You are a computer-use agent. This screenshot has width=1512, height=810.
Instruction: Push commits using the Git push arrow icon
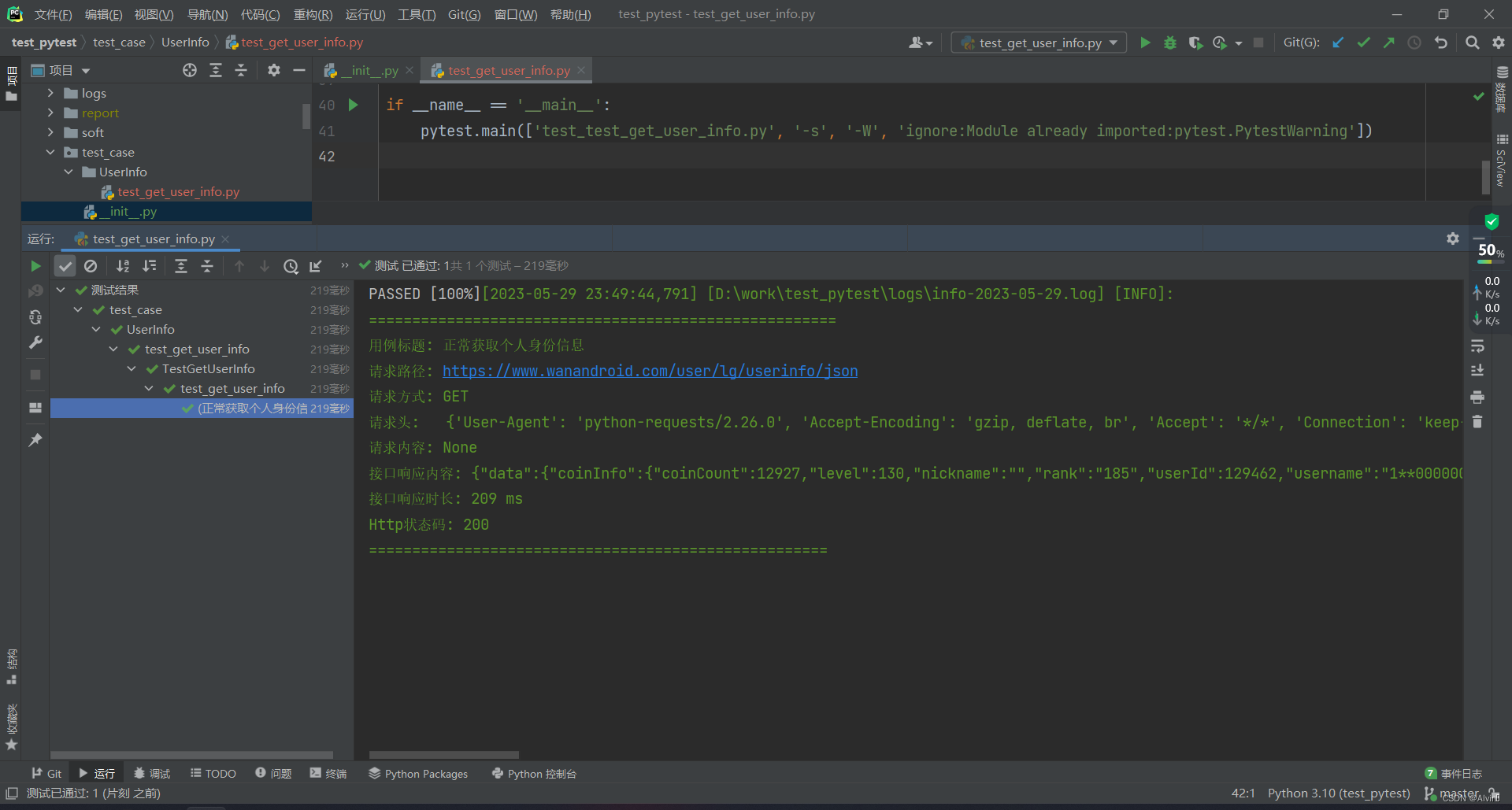coord(1388,43)
